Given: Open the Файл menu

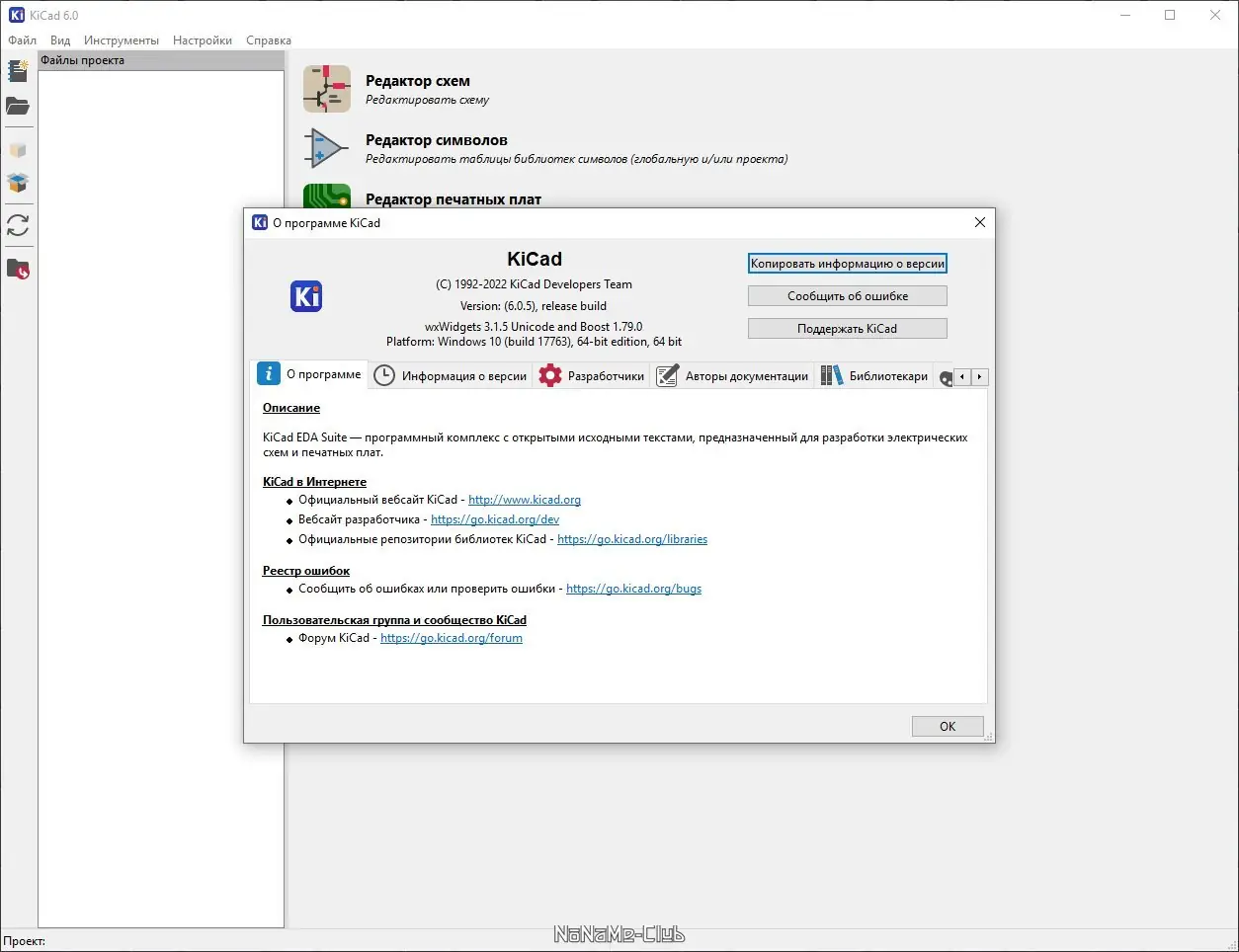Looking at the screenshot, I should pos(22,40).
